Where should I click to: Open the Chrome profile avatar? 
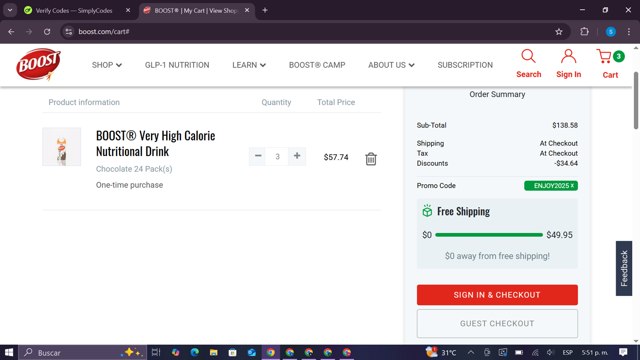tap(611, 31)
